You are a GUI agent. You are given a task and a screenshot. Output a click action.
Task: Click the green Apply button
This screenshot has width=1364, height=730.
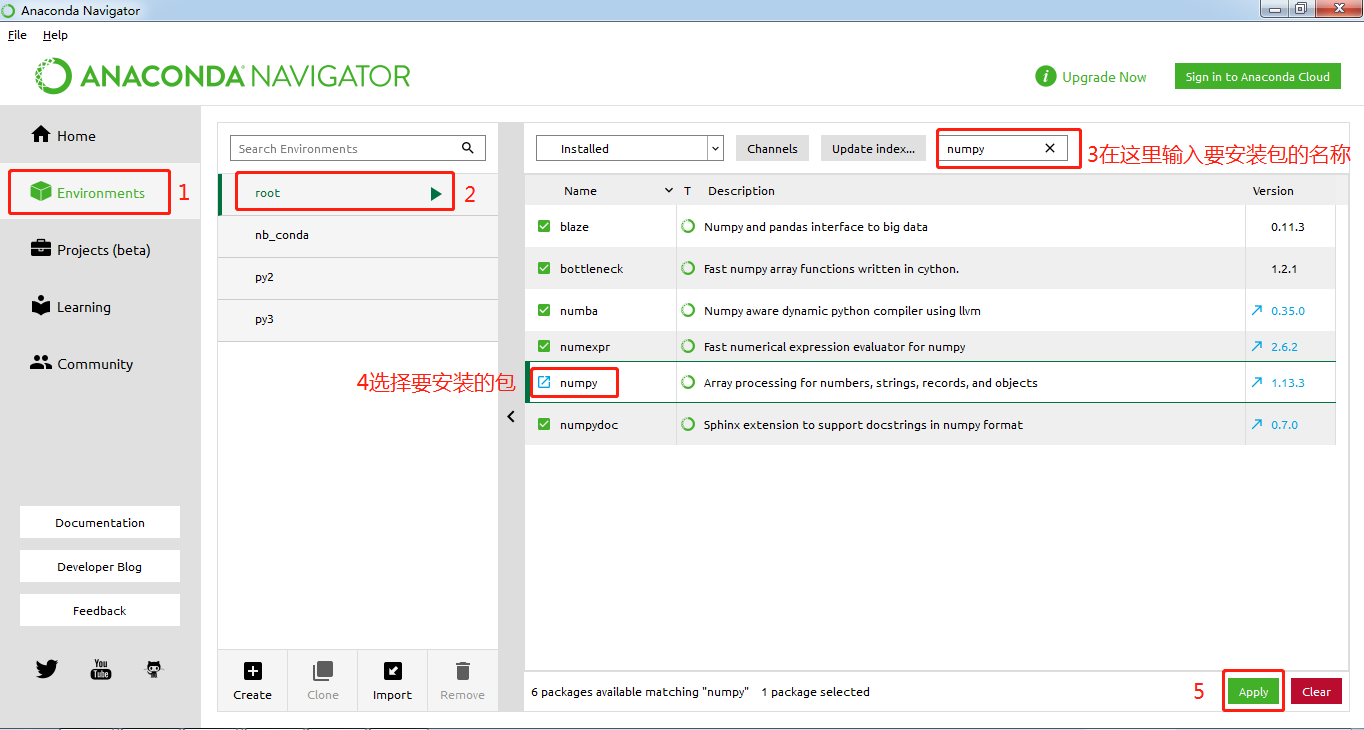coord(1253,692)
